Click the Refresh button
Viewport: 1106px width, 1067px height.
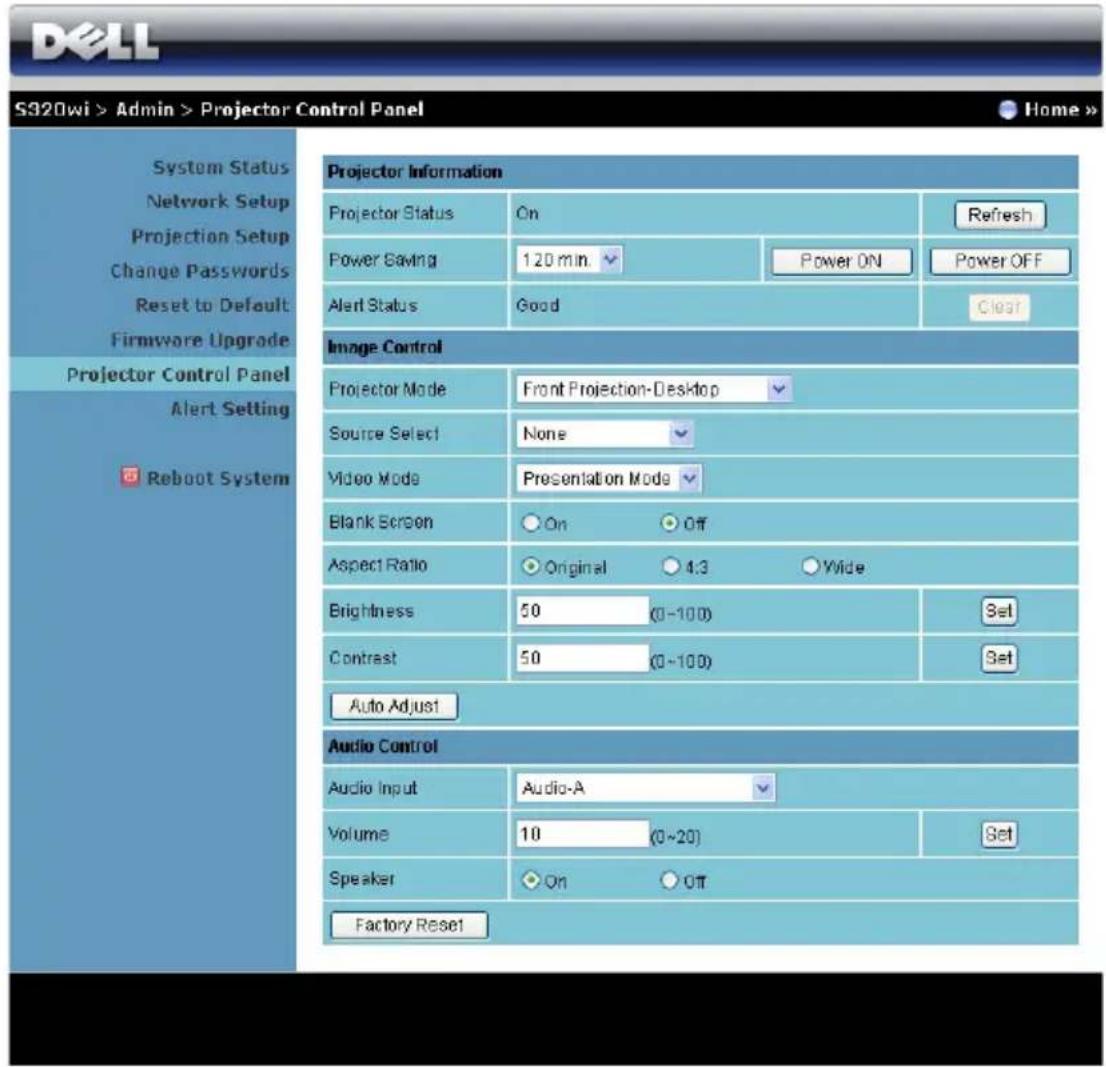click(999, 214)
